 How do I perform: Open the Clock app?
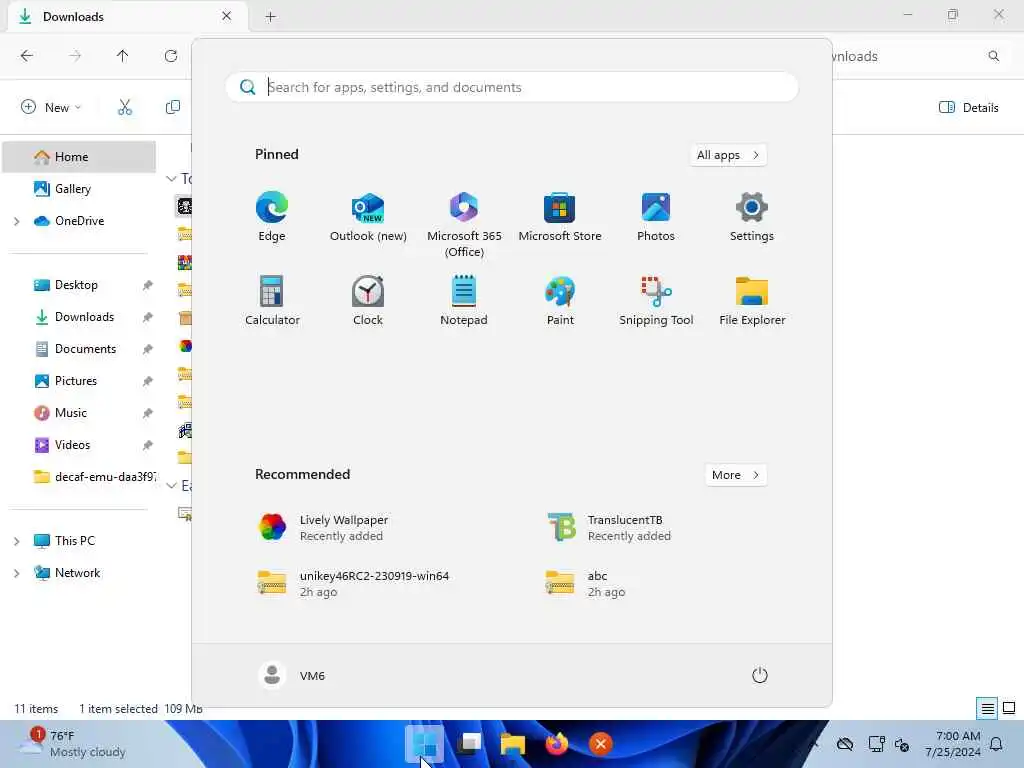coord(368,301)
